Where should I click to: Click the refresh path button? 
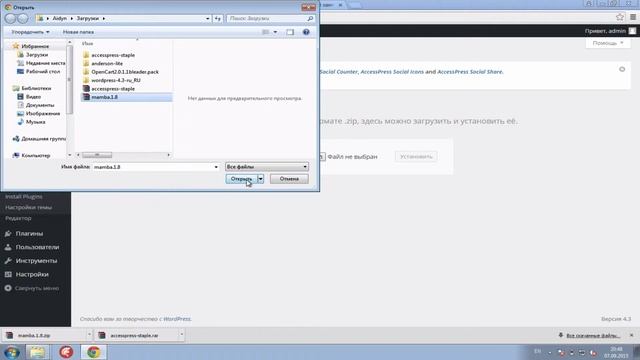click(x=218, y=18)
